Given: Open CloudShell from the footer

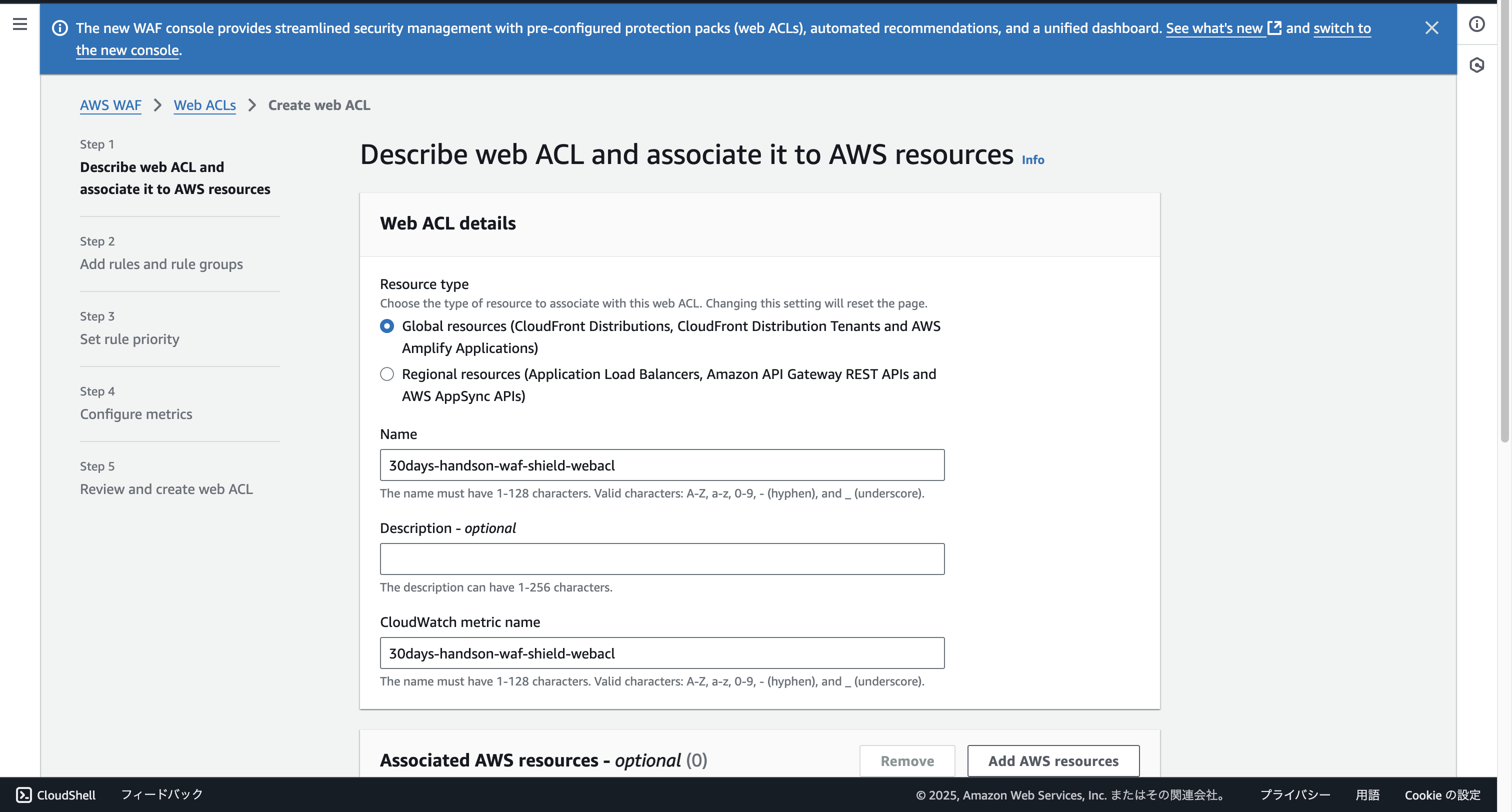Looking at the screenshot, I should [56, 794].
